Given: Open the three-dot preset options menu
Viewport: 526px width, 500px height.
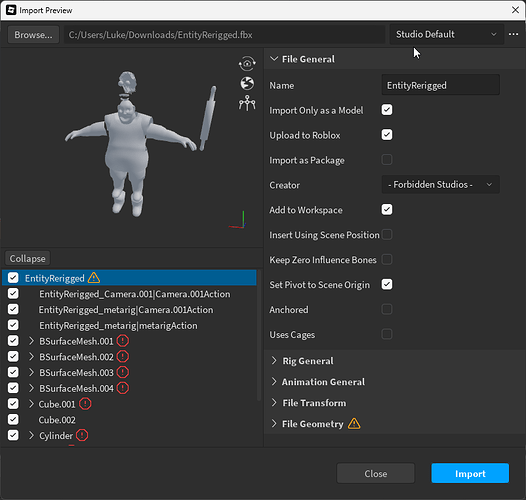Looking at the screenshot, I should click(514, 34).
